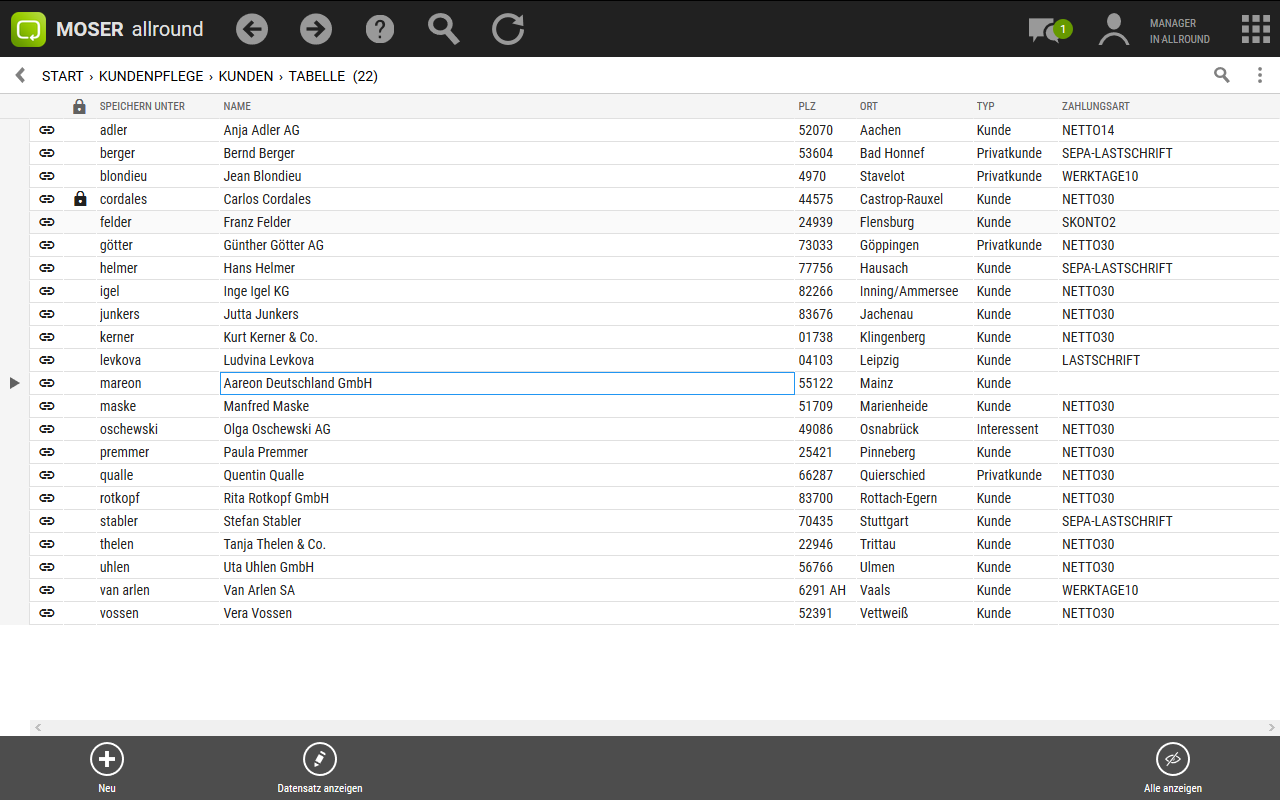Open the three-dot overflow menu
Screen dimensions: 1280x800
coord(1260,75)
